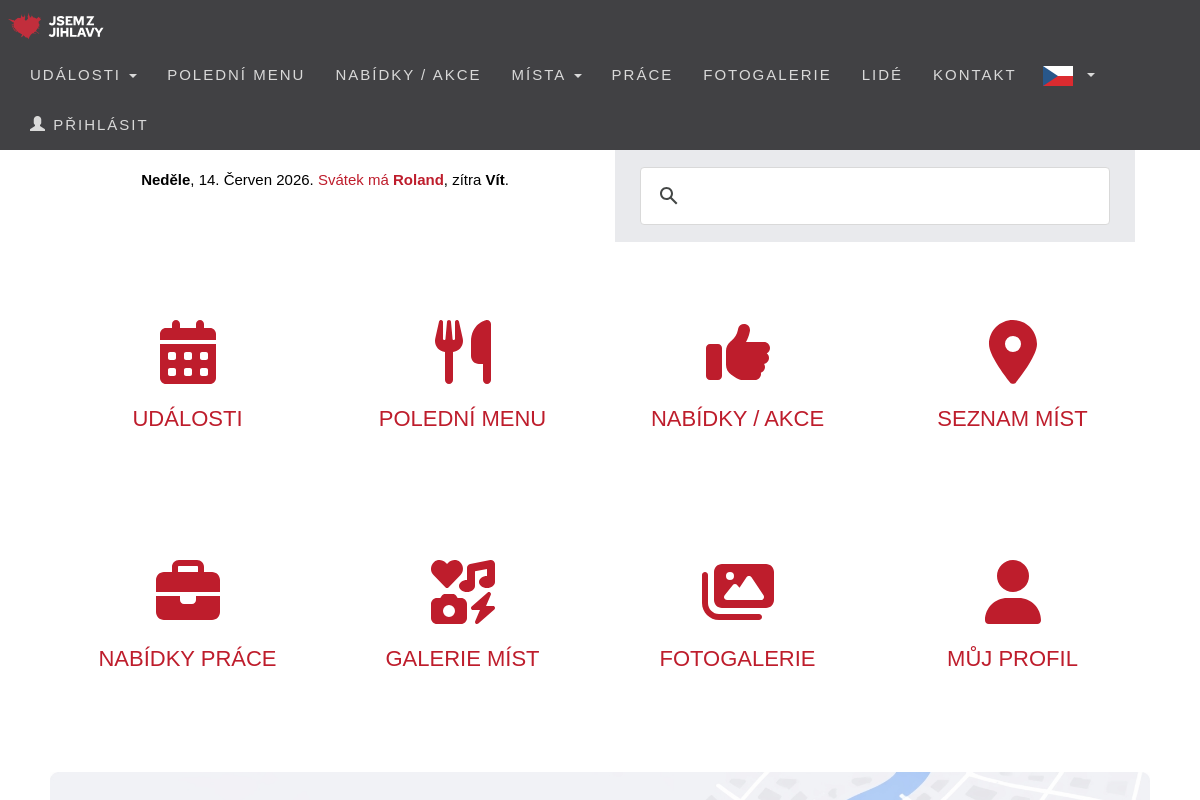Screen dimensions: 1200x800
Task: Open Nabídky / Akce in the navbar
Action: (408, 75)
